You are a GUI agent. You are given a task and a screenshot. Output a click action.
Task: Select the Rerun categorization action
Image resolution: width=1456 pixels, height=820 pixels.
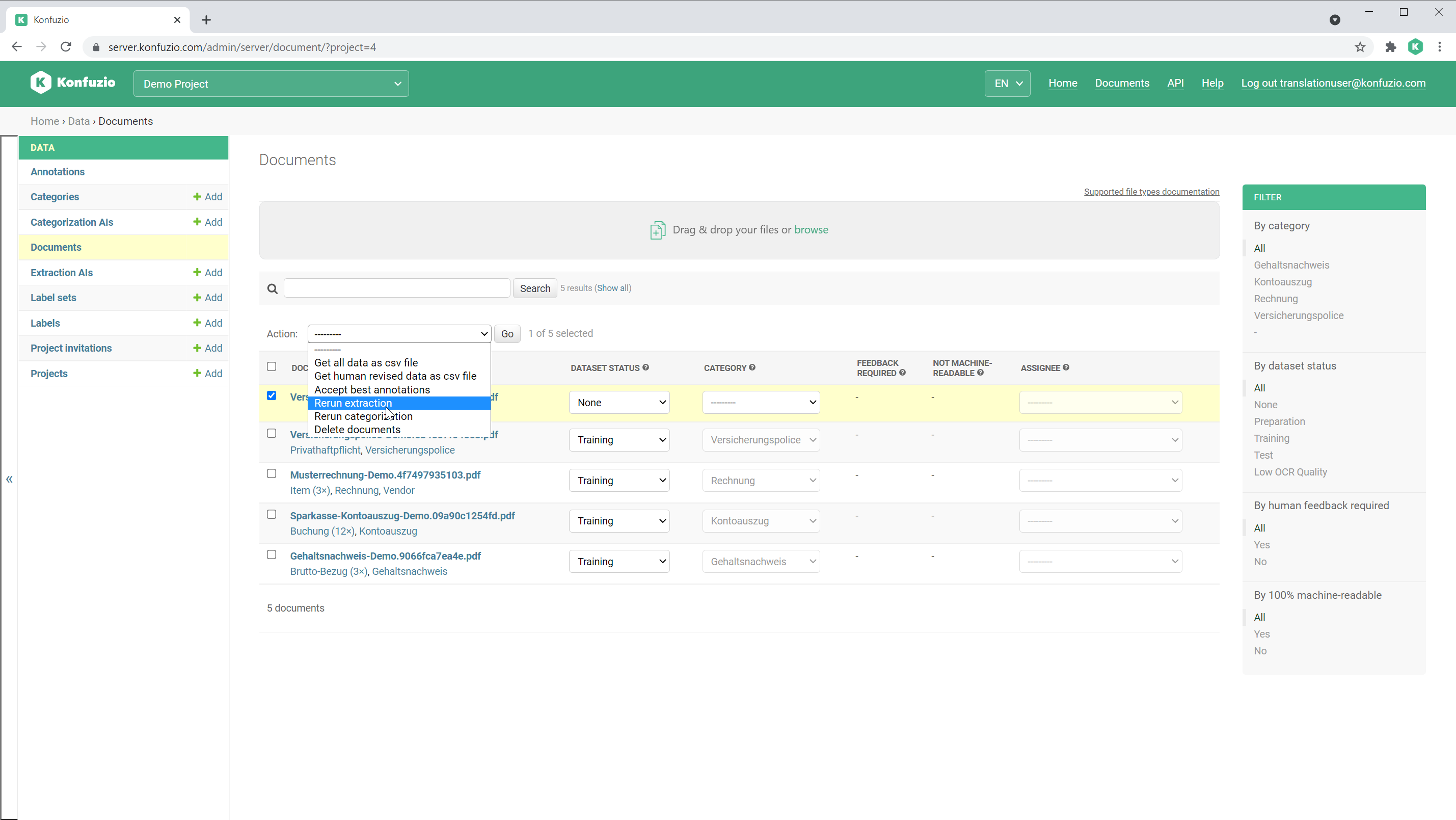pos(399,416)
